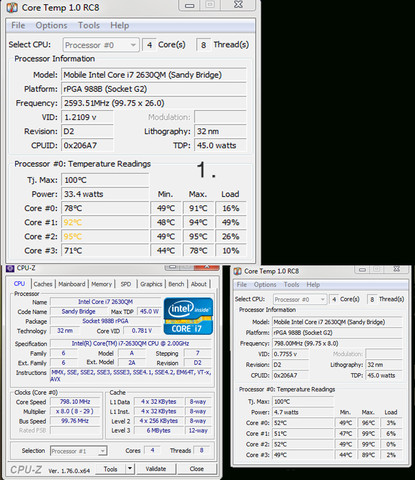Click the Tools button in CPU-Z
The height and width of the screenshot is (480, 415).
(x=110, y=469)
